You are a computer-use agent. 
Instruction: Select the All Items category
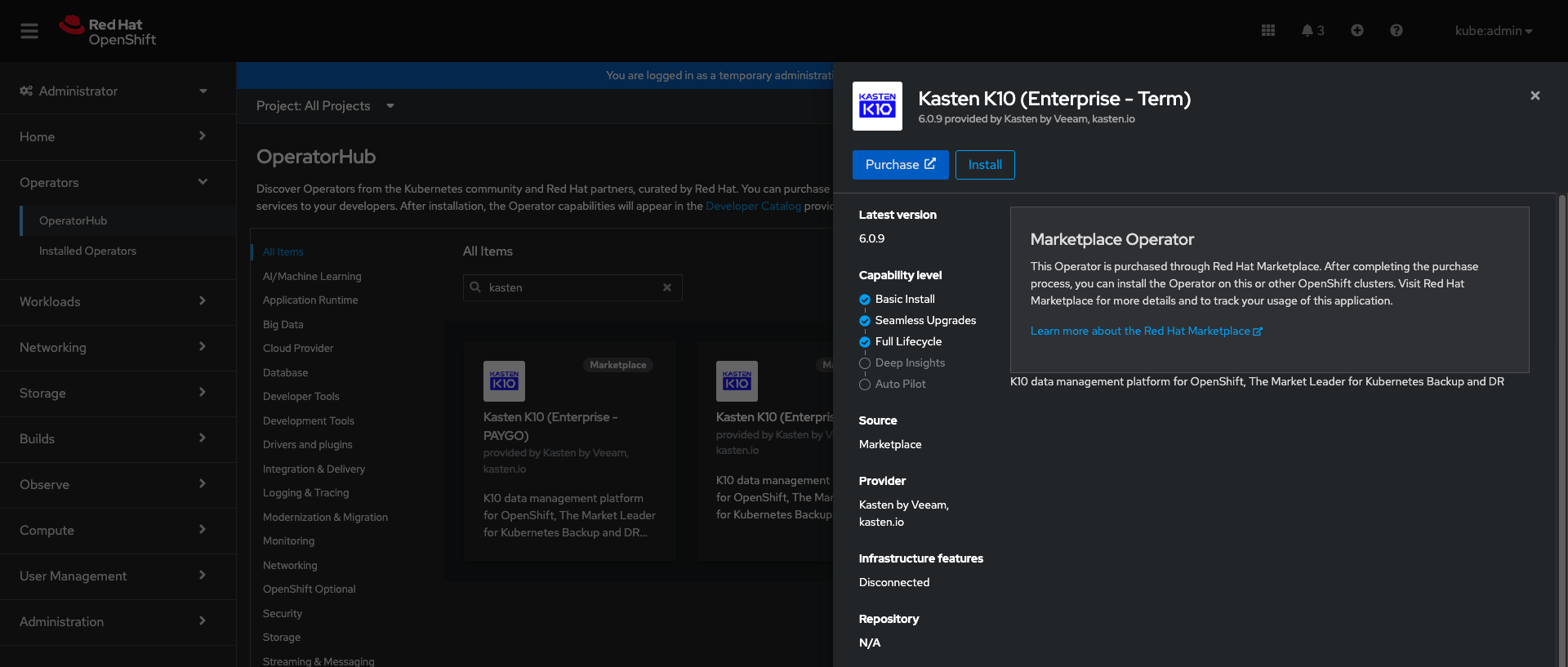coord(283,252)
